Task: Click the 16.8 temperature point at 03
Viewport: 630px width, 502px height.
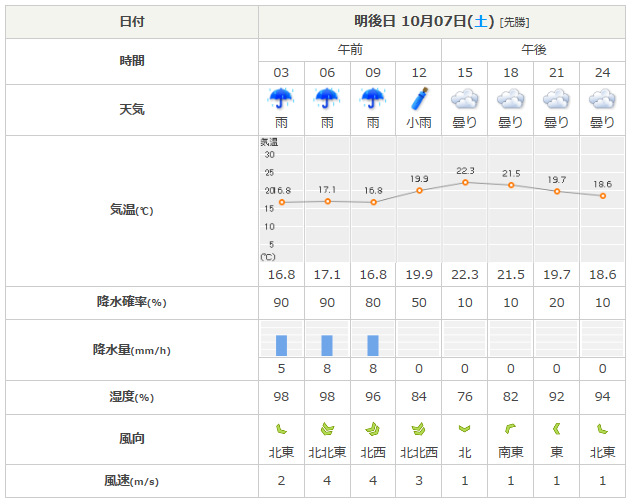Action: point(282,202)
